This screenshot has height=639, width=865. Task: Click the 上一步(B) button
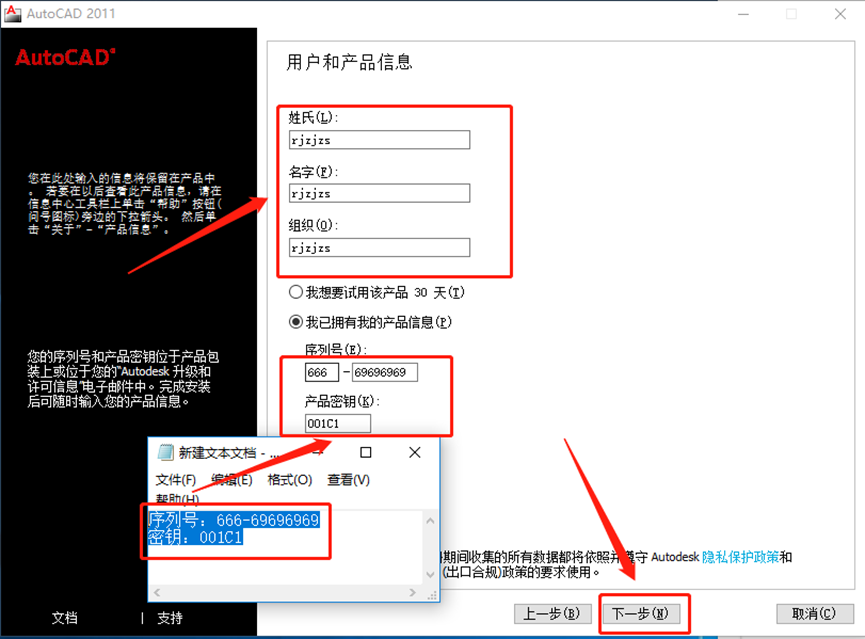(552, 614)
